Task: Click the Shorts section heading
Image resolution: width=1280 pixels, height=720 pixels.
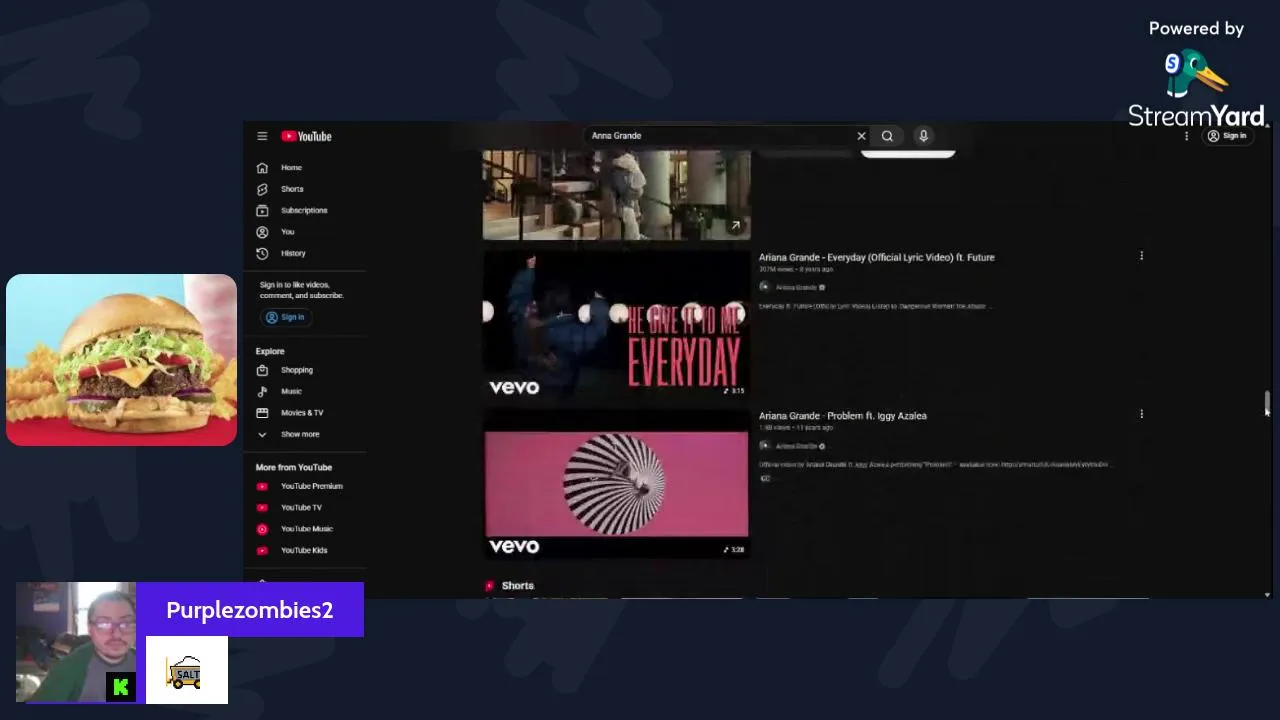Action: pos(517,586)
